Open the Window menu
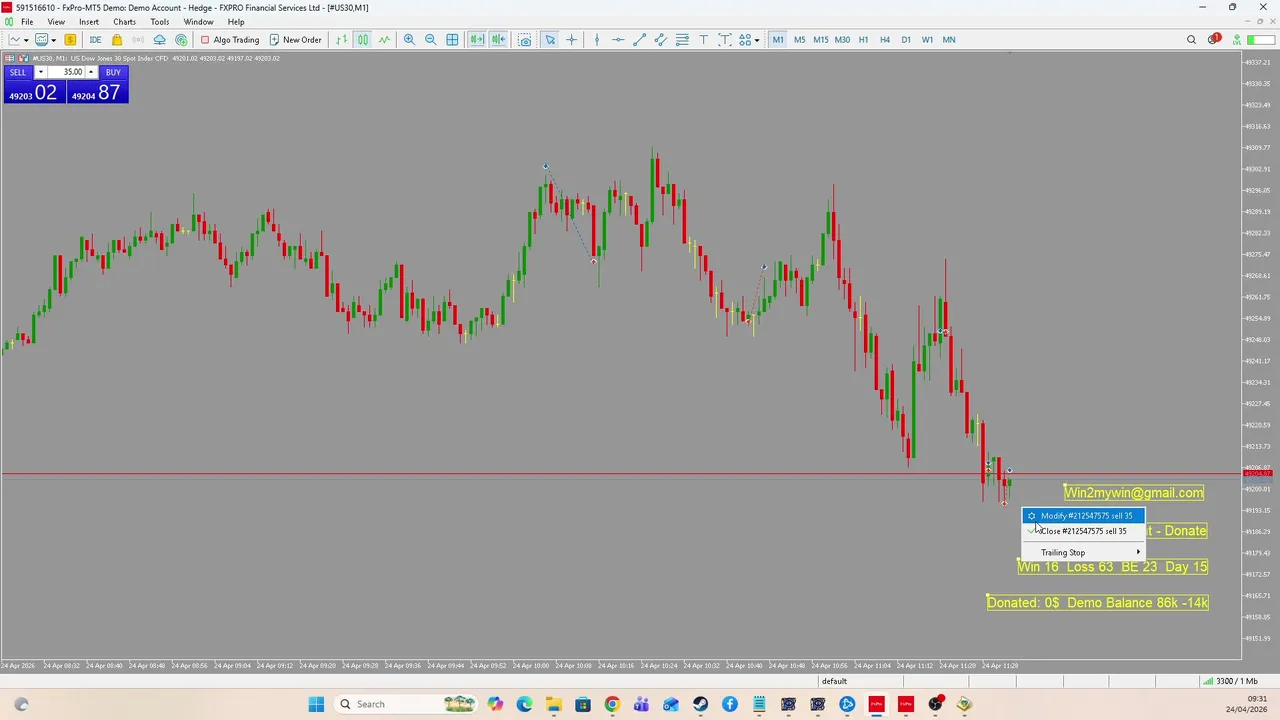Viewport: 1280px width, 720px height. point(198,22)
